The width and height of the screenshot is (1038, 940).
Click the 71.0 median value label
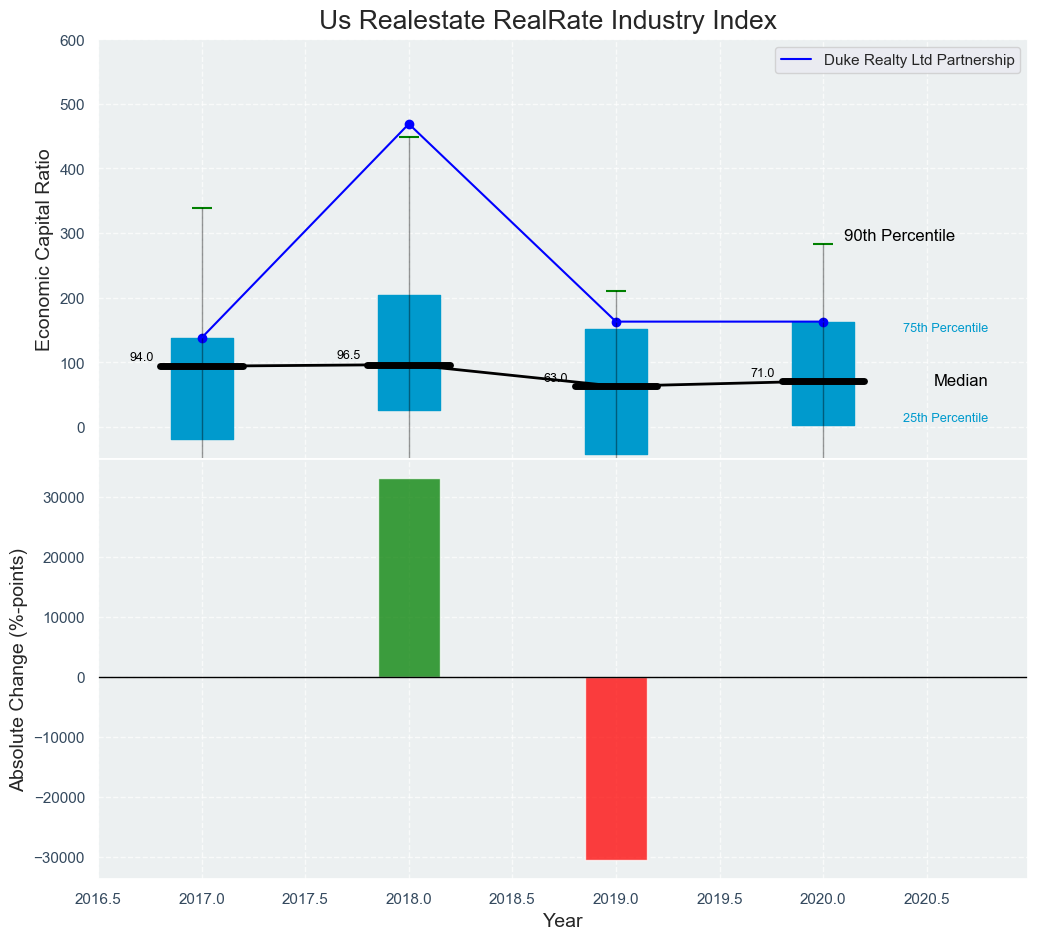pyautogui.click(x=762, y=373)
